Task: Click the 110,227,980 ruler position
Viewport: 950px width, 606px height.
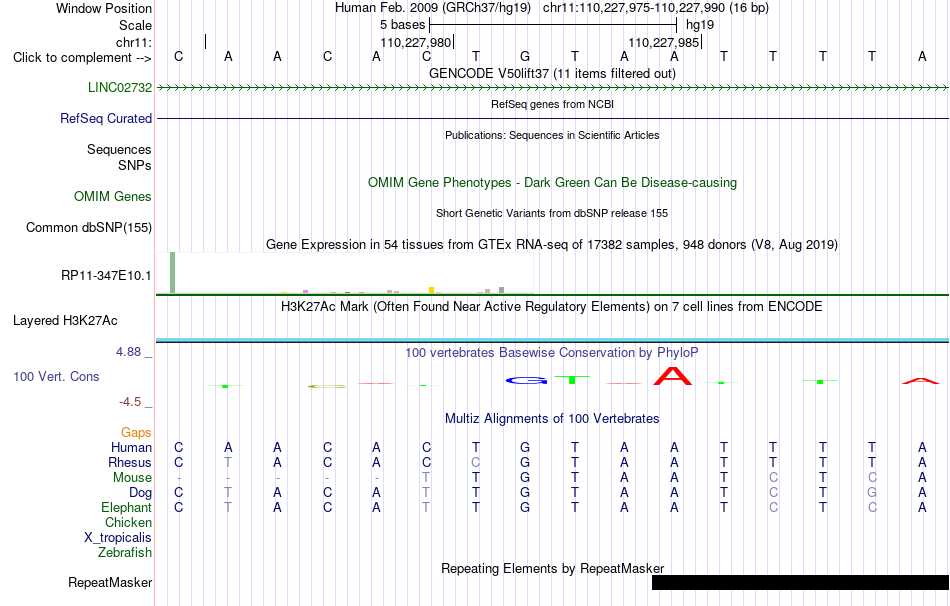Action: 416,42
